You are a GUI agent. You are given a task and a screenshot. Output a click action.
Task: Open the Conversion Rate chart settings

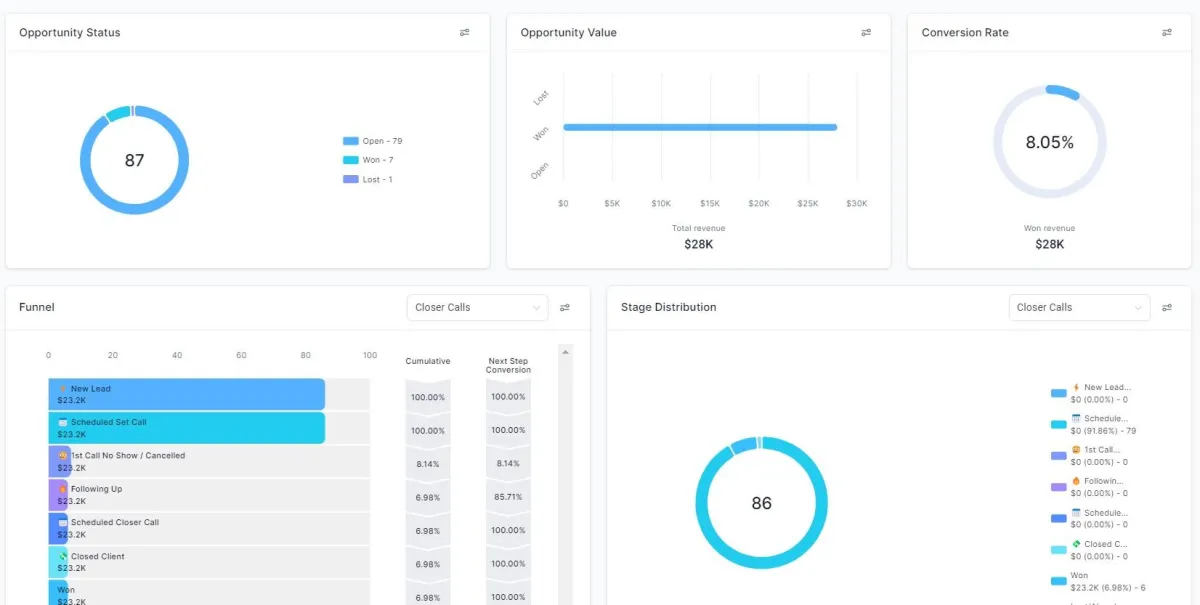tap(1167, 32)
